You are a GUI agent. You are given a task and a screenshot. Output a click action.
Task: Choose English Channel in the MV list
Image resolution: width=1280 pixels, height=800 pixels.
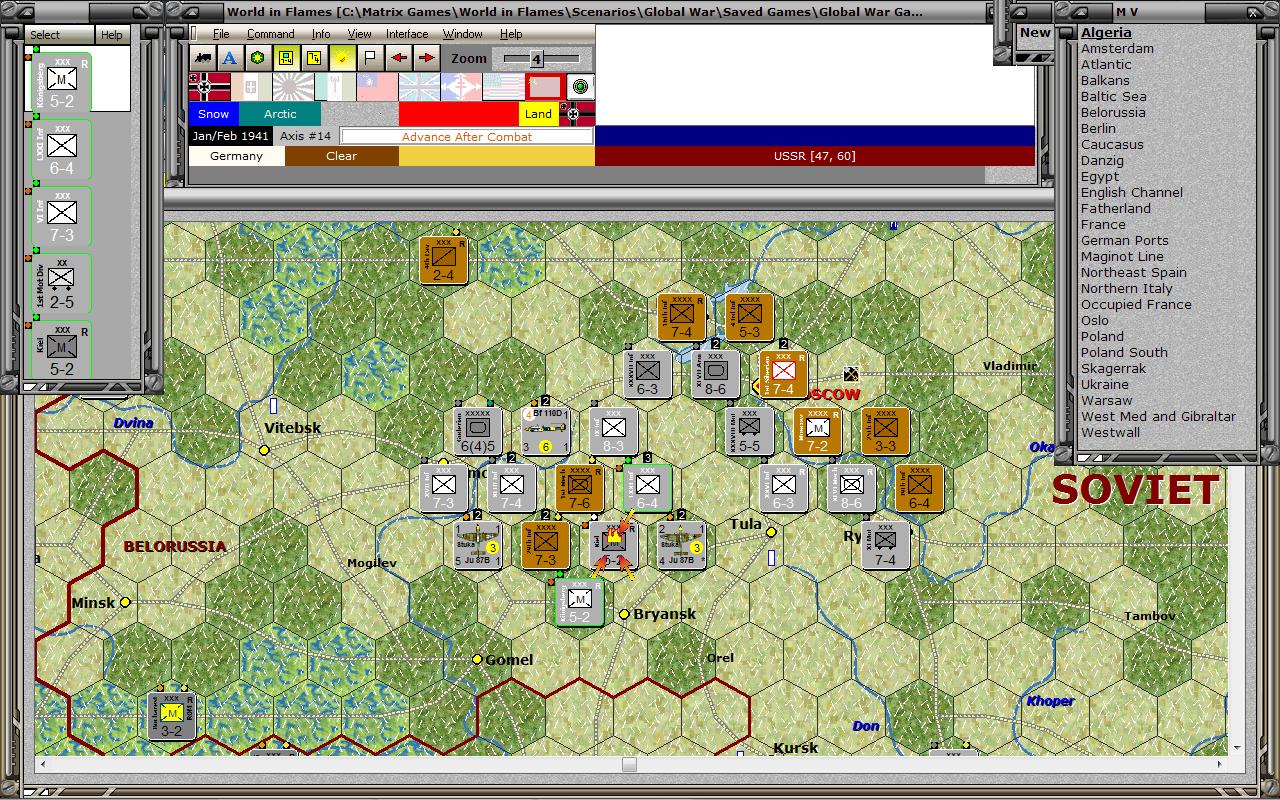[x=1131, y=192]
